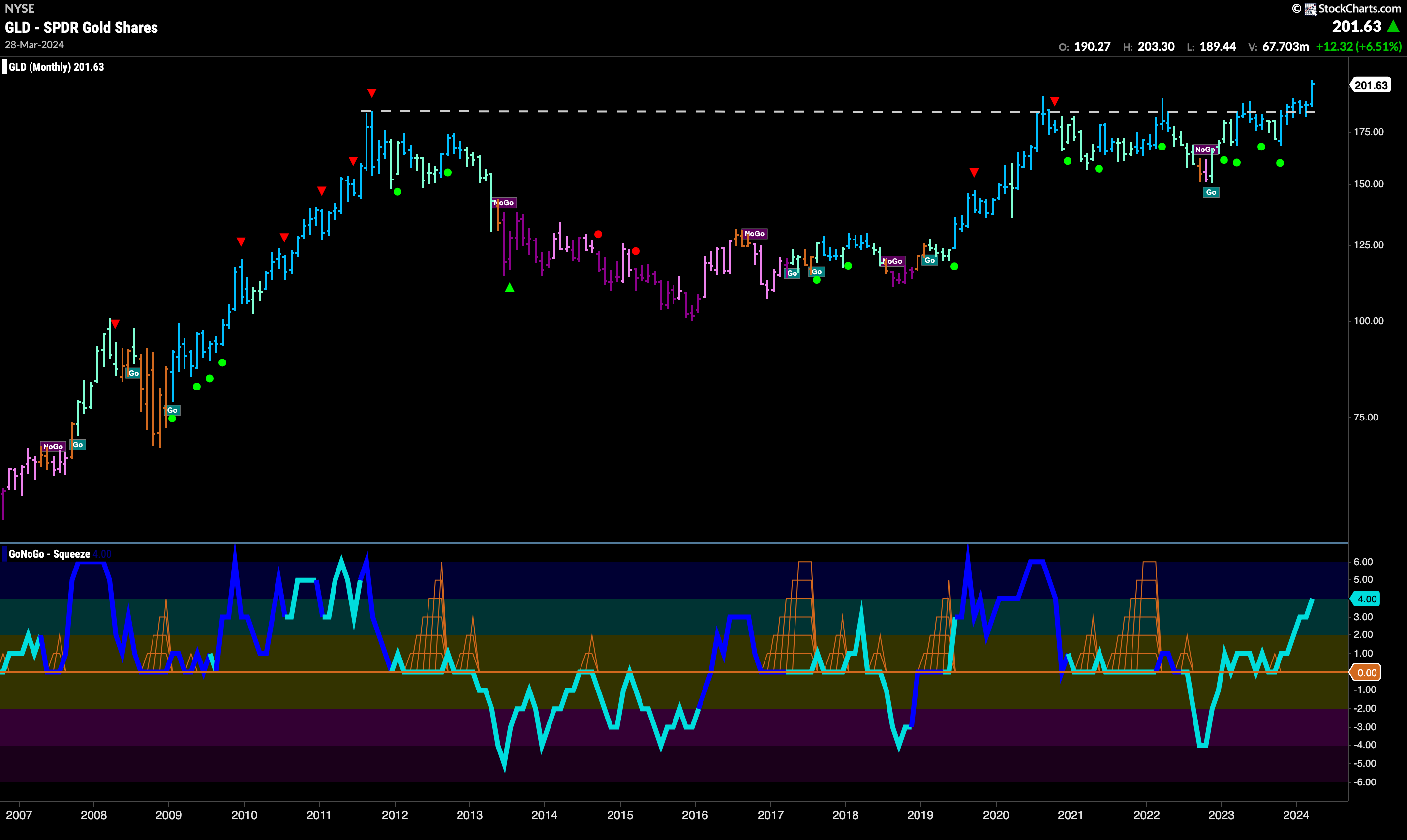Viewport: 1407px width, 840px height.
Task: Click the red down-triangle above the 2020 peak
Action: click(x=1054, y=101)
